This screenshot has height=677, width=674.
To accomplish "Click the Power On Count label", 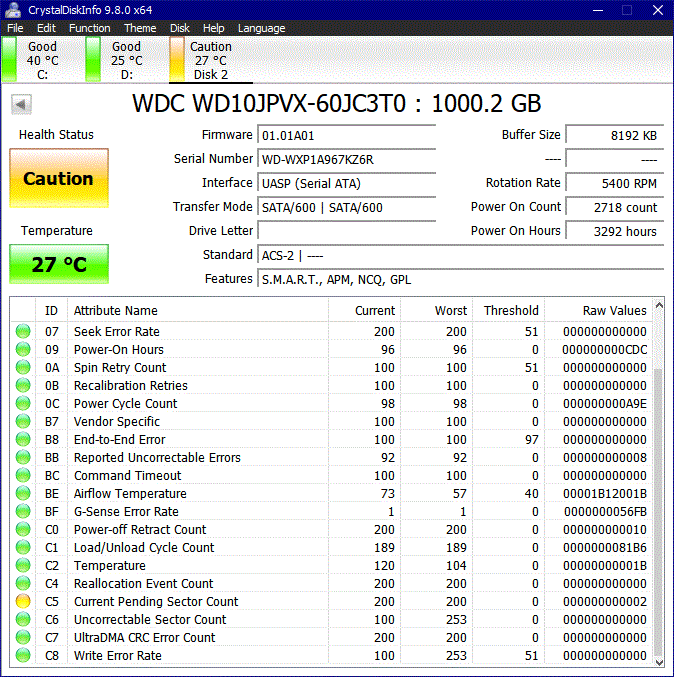I will point(516,207).
